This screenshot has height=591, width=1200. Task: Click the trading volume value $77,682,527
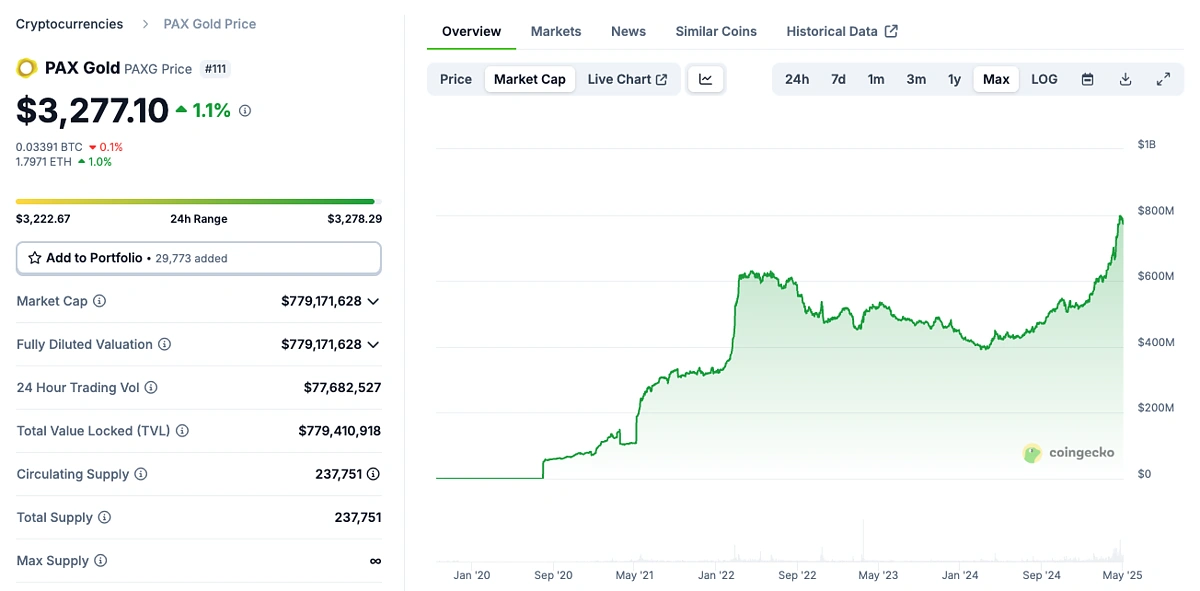click(x=342, y=388)
